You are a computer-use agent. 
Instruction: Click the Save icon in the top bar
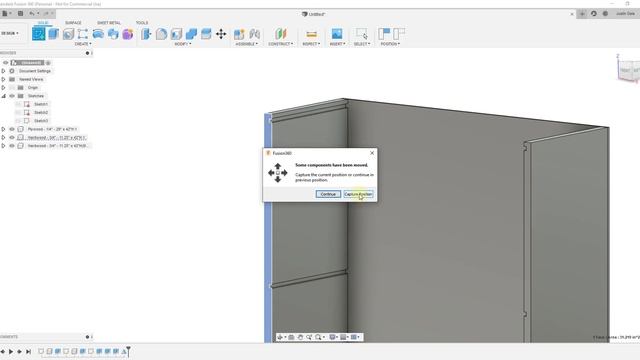(20, 13)
